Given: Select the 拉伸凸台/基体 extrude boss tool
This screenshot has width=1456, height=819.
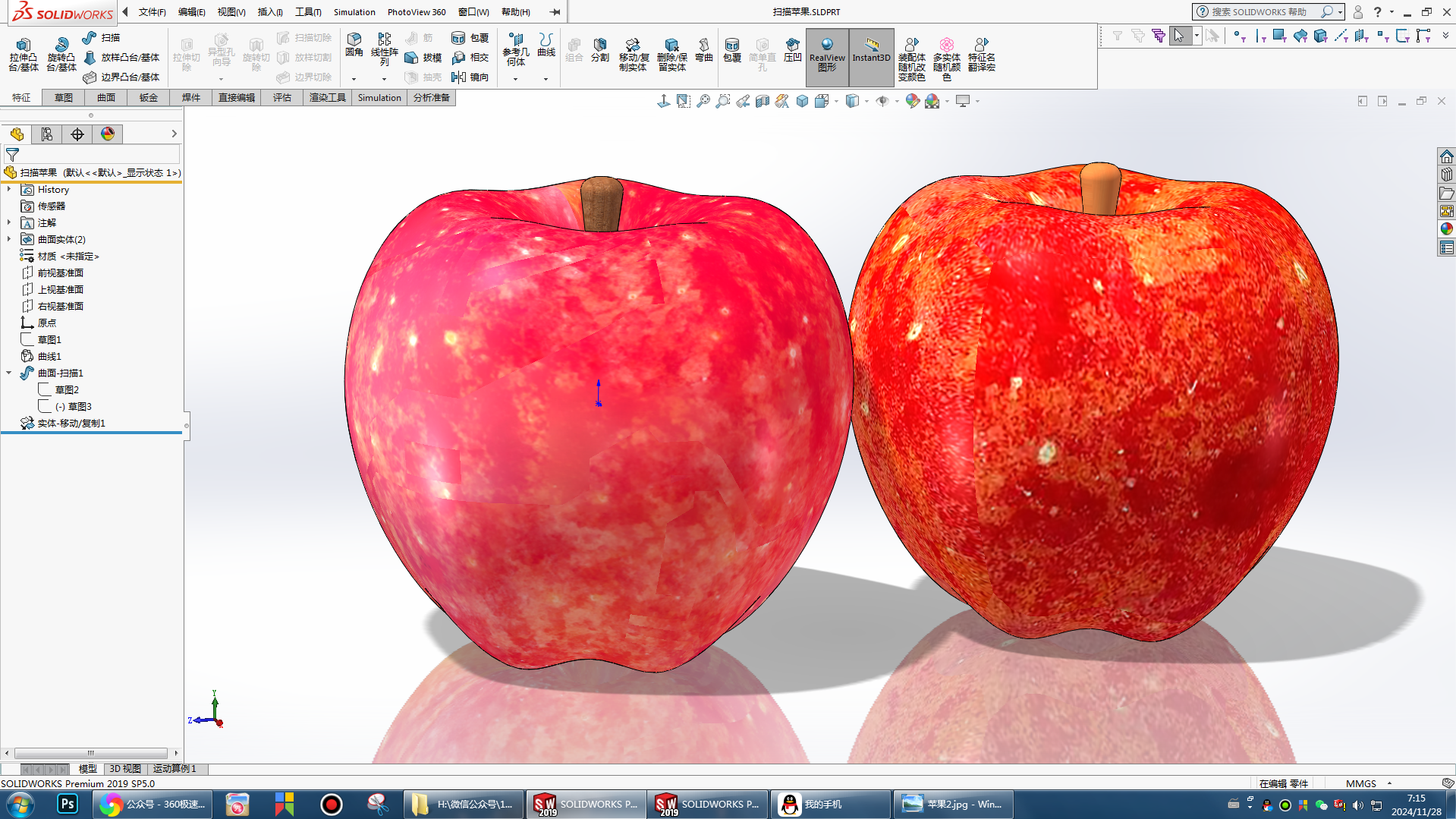Looking at the screenshot, I should (24, 55).
